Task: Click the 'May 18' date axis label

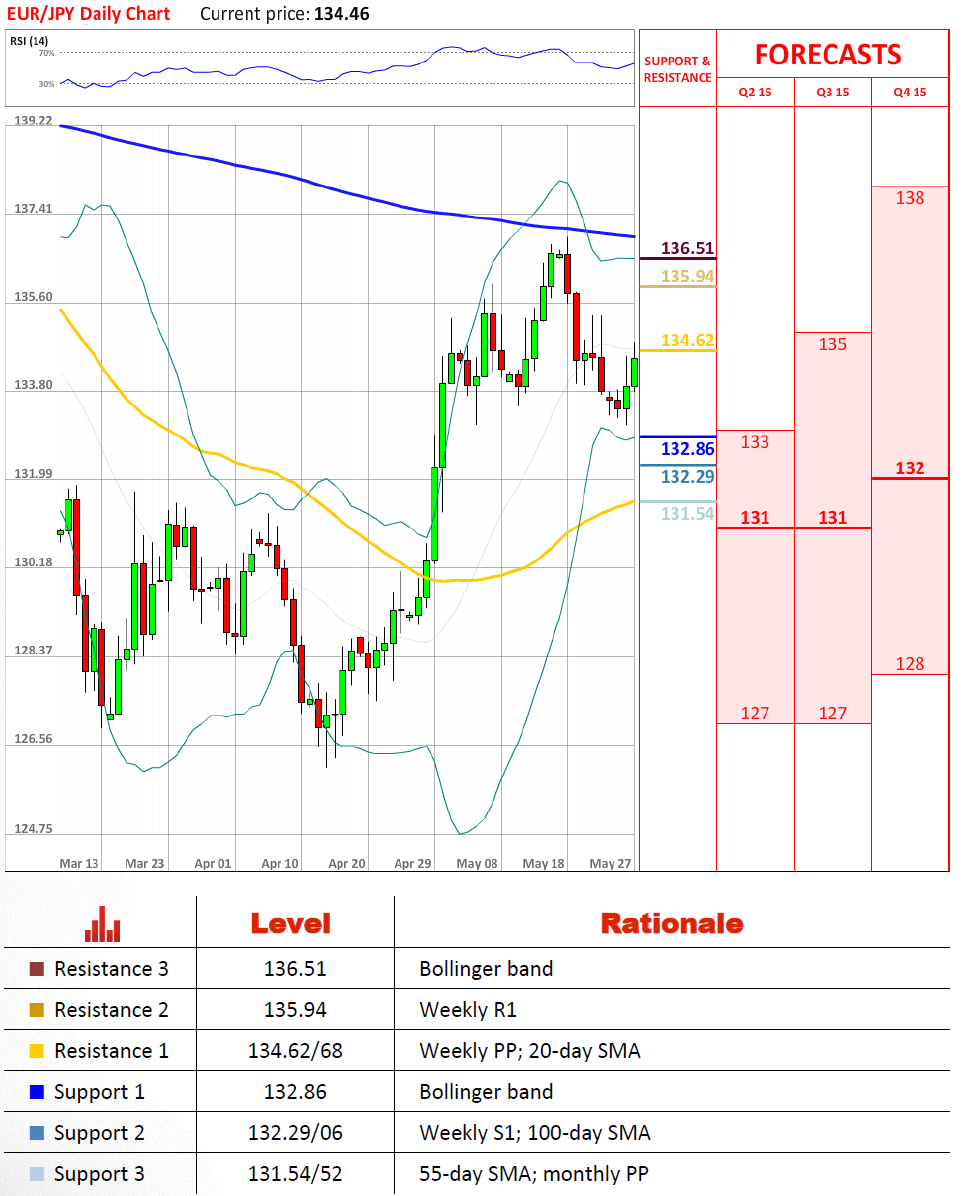Action: click(x=543, y=863)
